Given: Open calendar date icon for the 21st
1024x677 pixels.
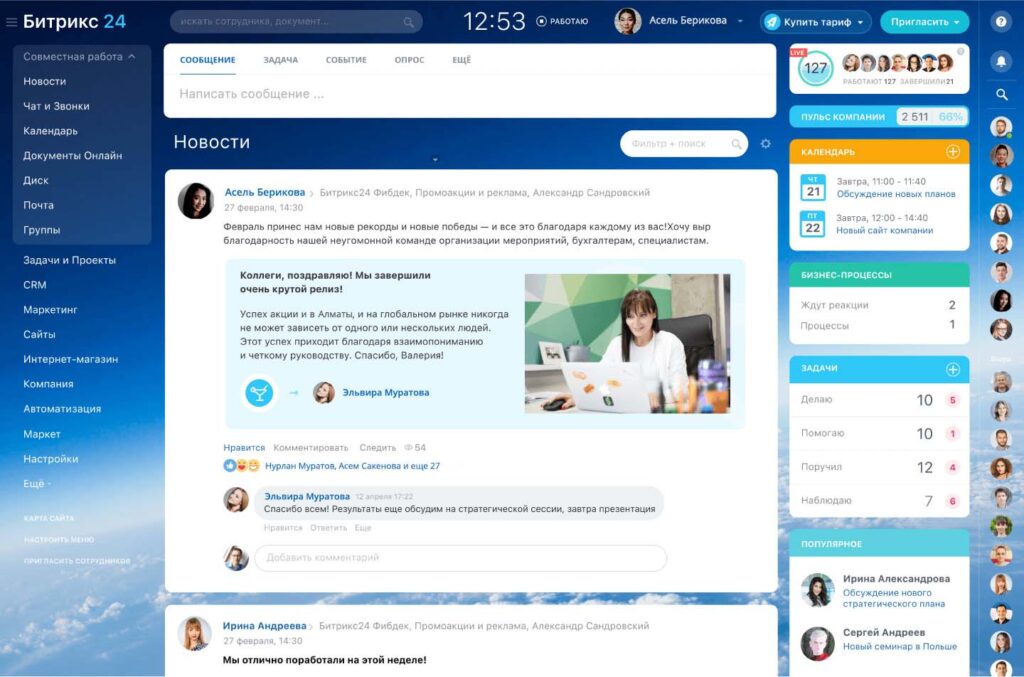Looking at the screenshot, I should [812, 187].
